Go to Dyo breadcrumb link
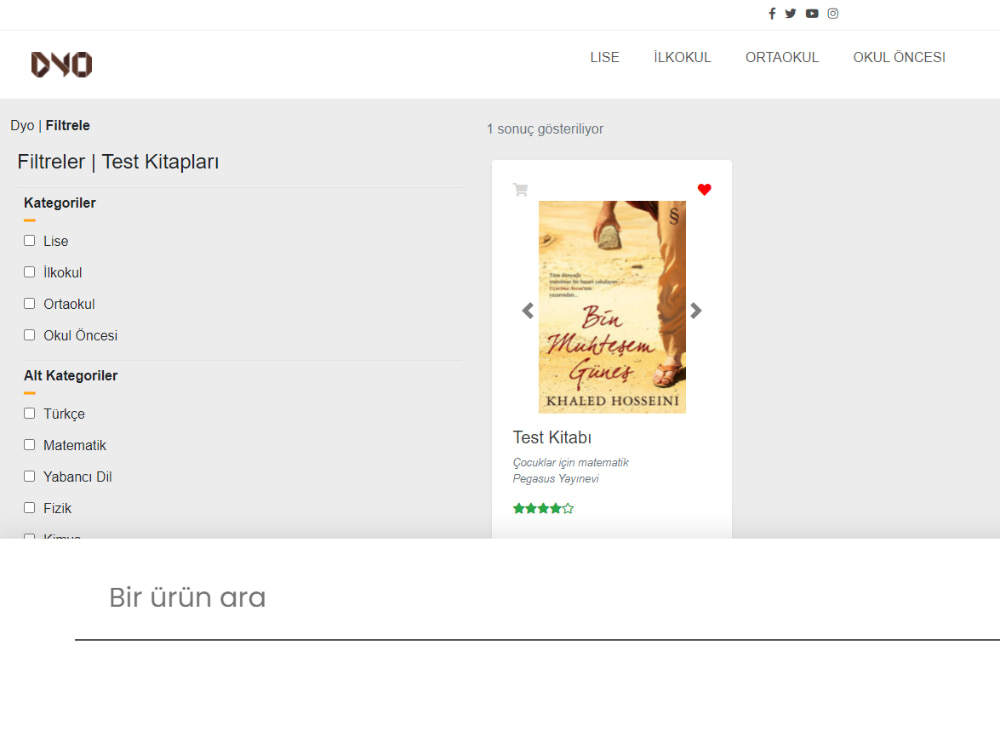The image size is (1000, 750). (x=22, y=126)
